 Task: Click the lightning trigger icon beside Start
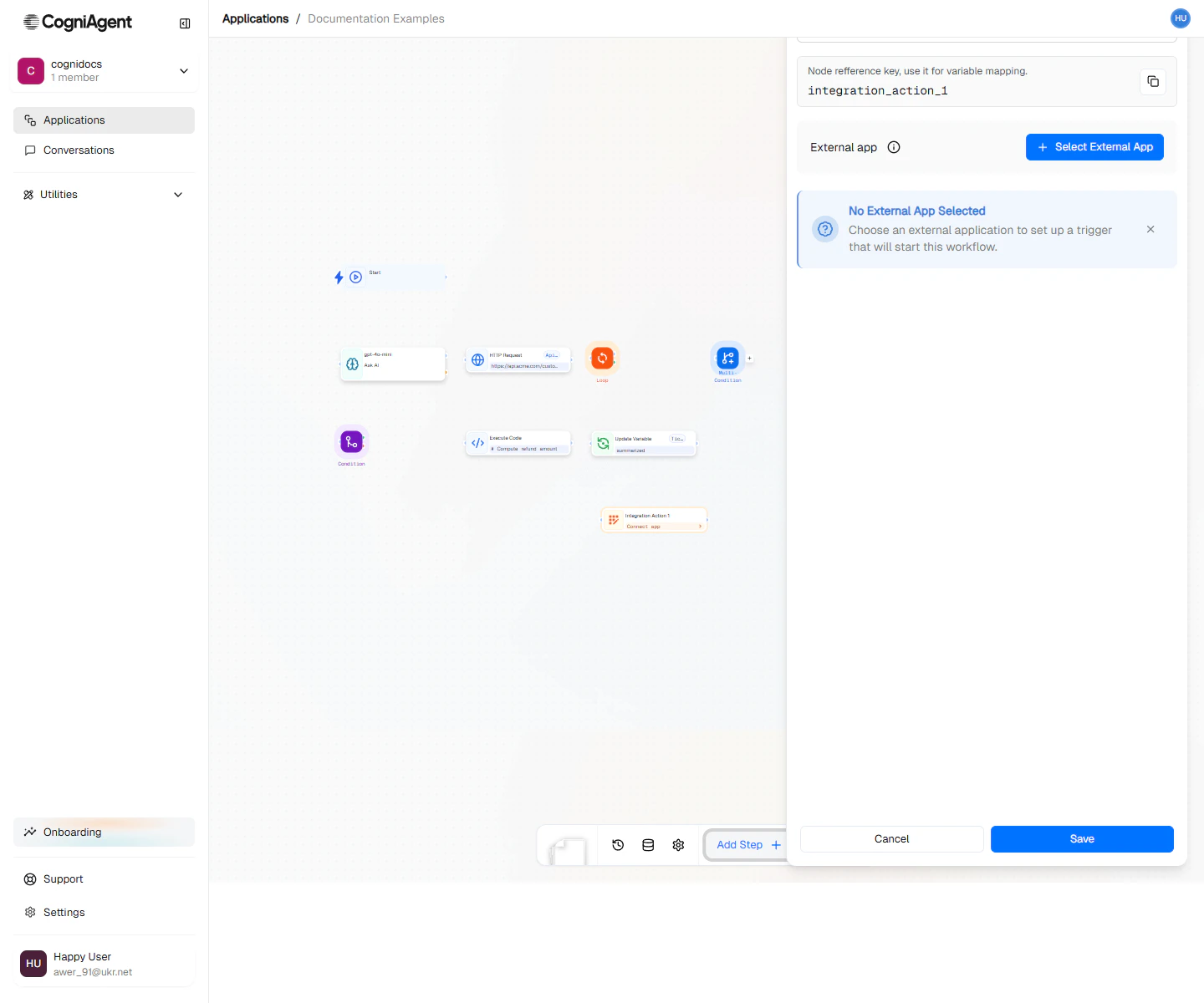pos(339,277)
